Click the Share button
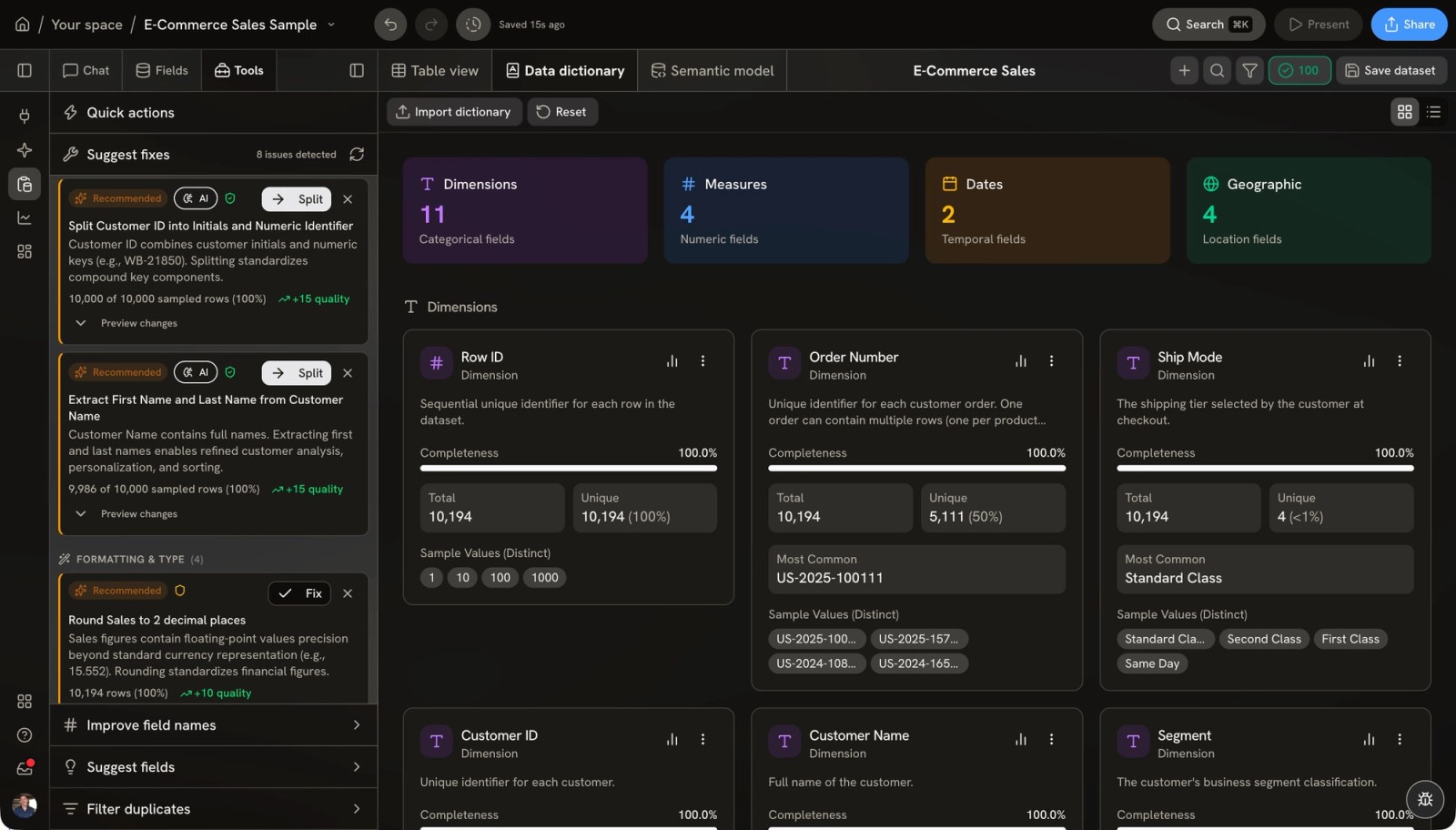 1409,25
